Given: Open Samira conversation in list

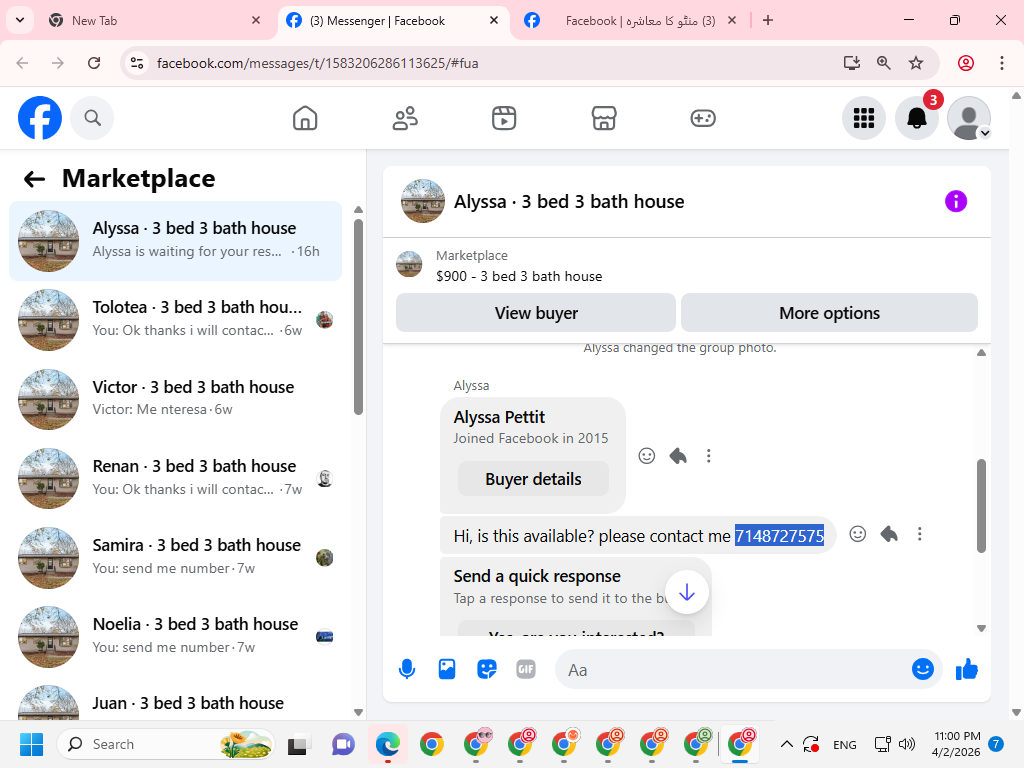Looking at the screenshot, I should tap(175, 557).
